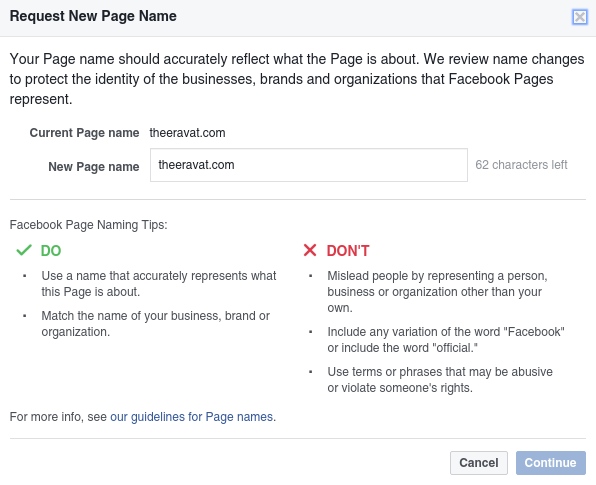Click the Mislead people warning text
596x485 pixels.
(x=437, y=292)
